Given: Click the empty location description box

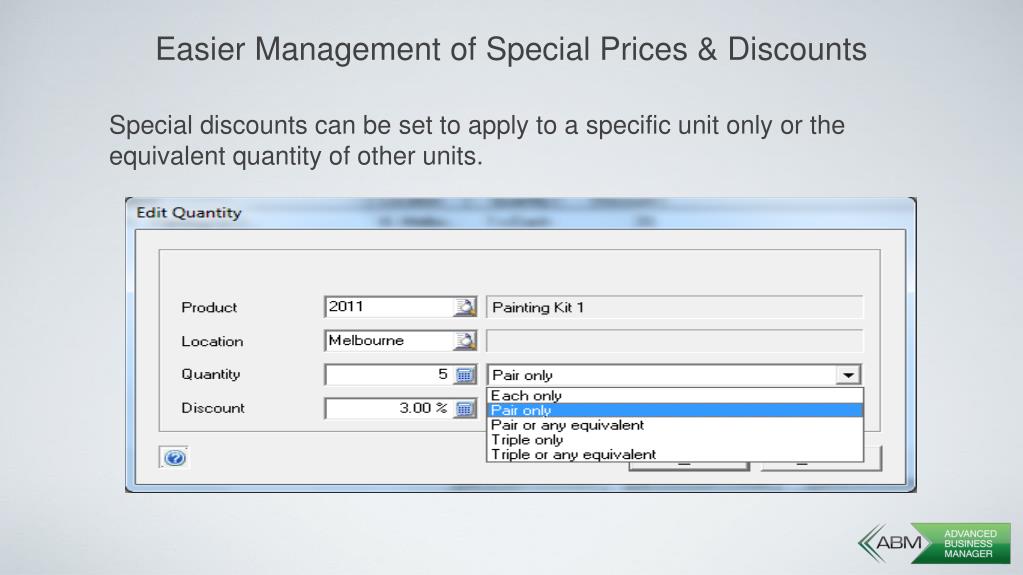Looking at the screenshot, I should tap(674, 341).
